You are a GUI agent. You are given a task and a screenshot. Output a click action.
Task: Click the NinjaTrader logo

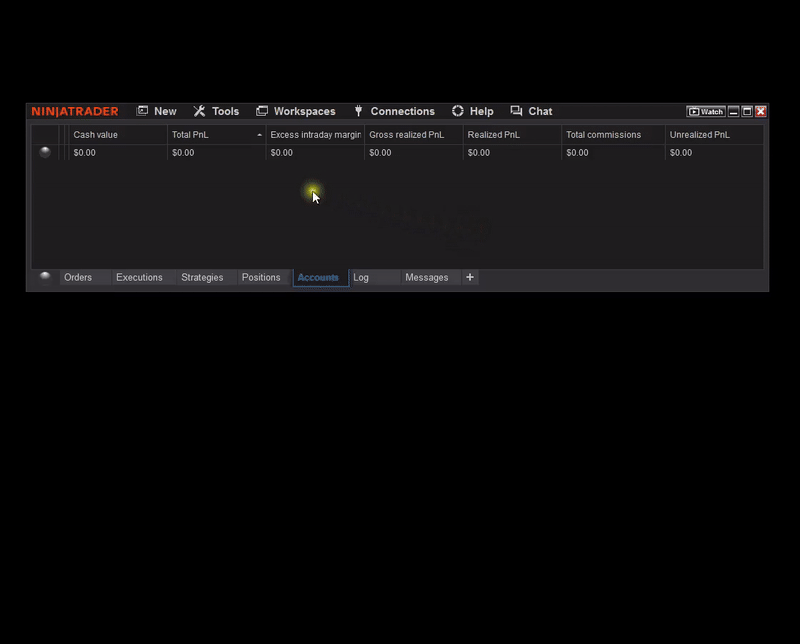(x=75, y=111)
